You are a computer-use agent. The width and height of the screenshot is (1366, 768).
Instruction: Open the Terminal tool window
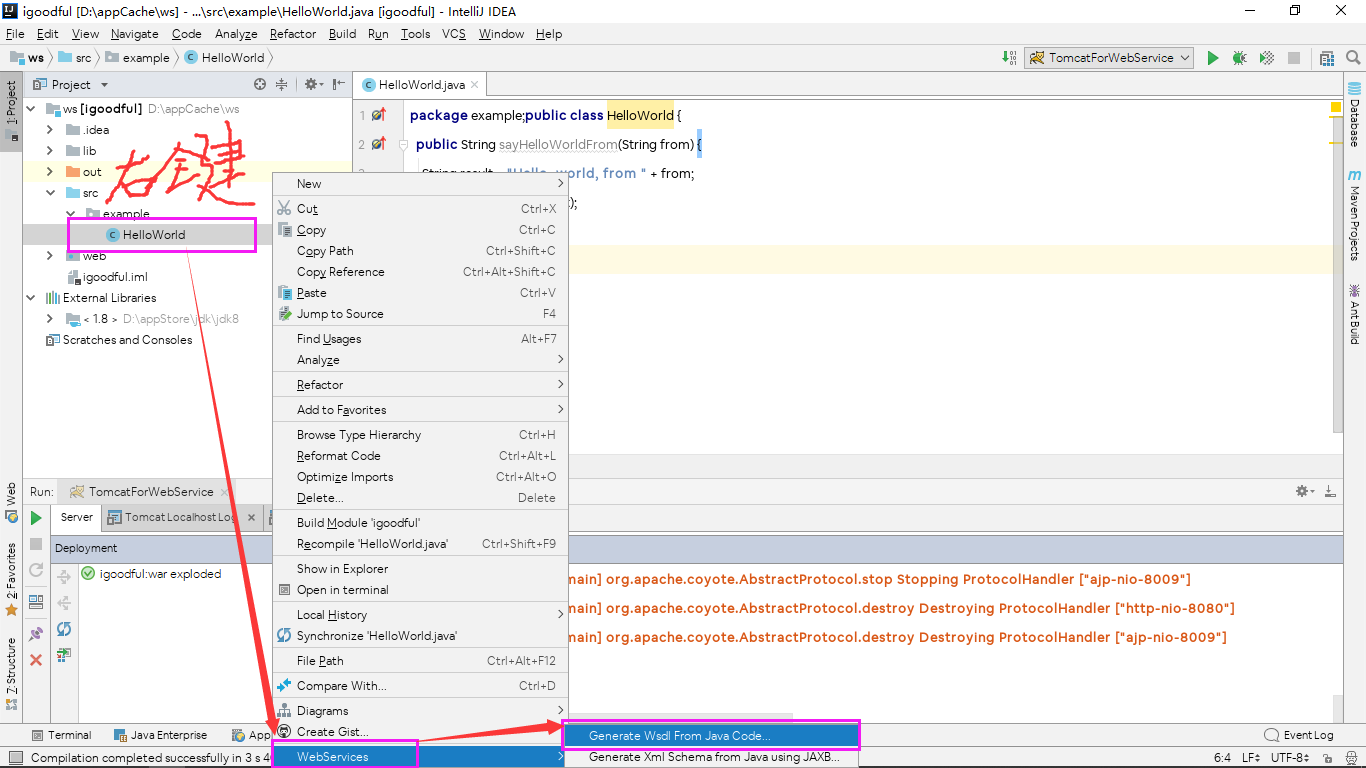(61, 735)
